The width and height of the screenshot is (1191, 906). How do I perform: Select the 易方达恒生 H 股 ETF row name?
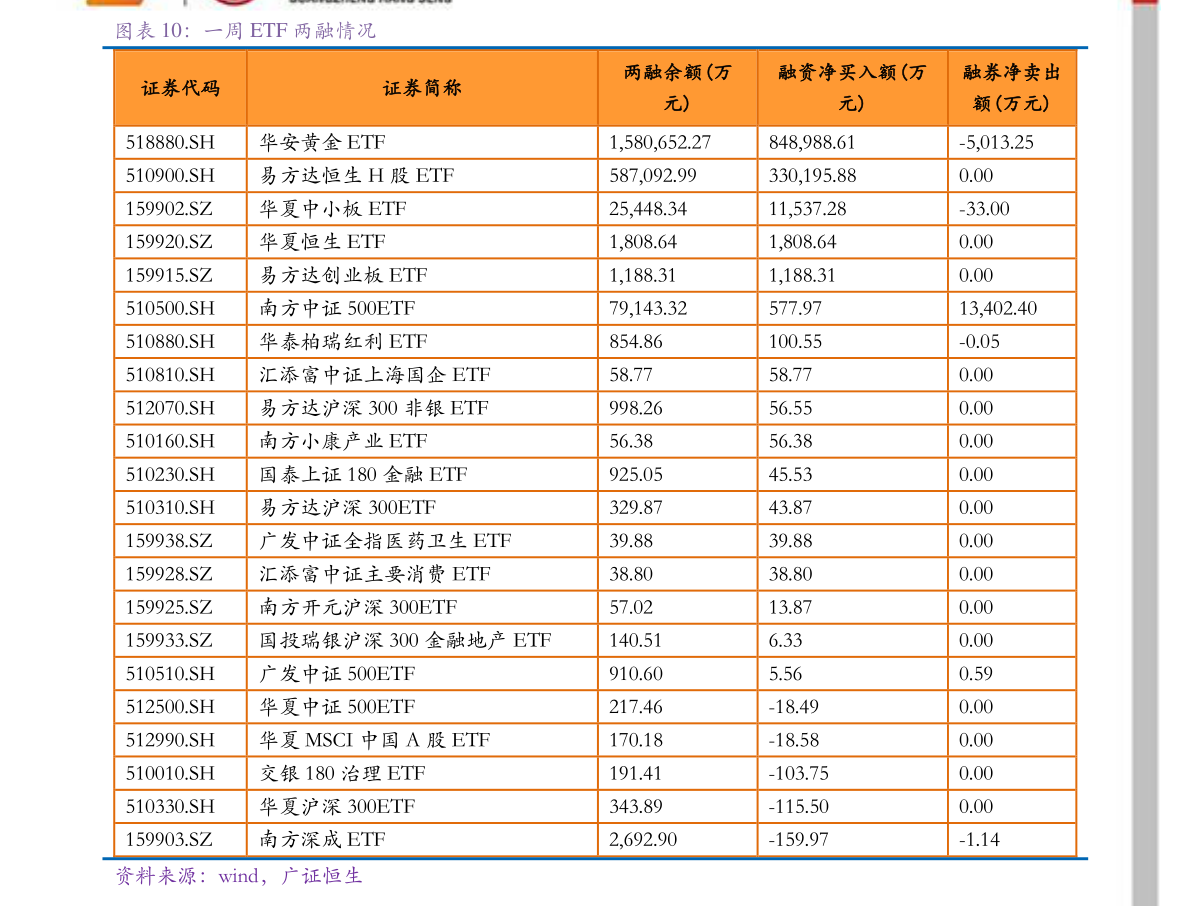(x=357, y=175)
